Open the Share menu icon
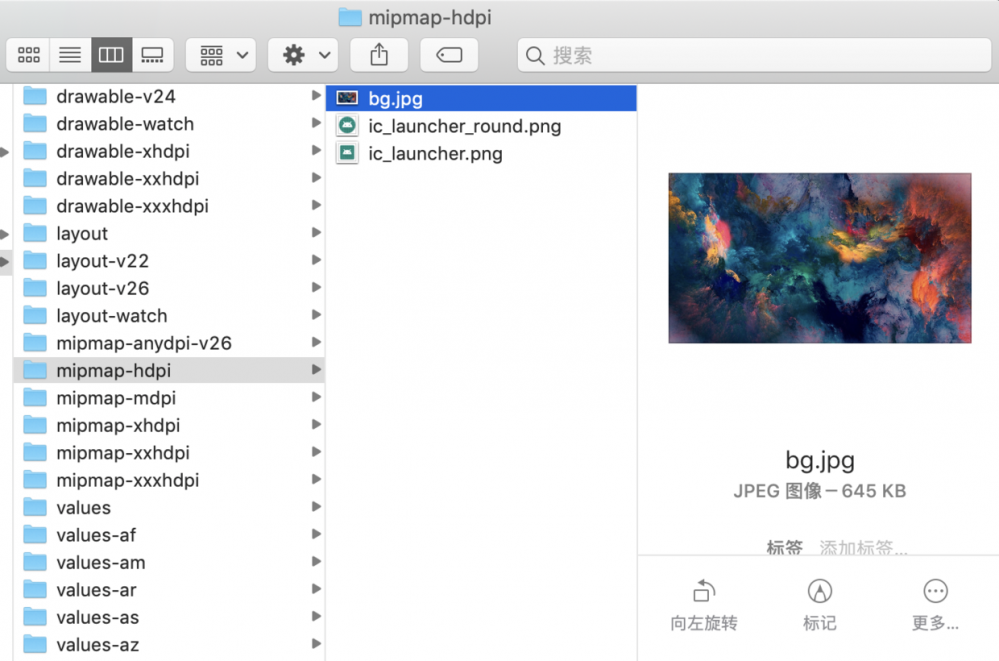999x661 pixels. pyautogui.click(x=378, y=55)
